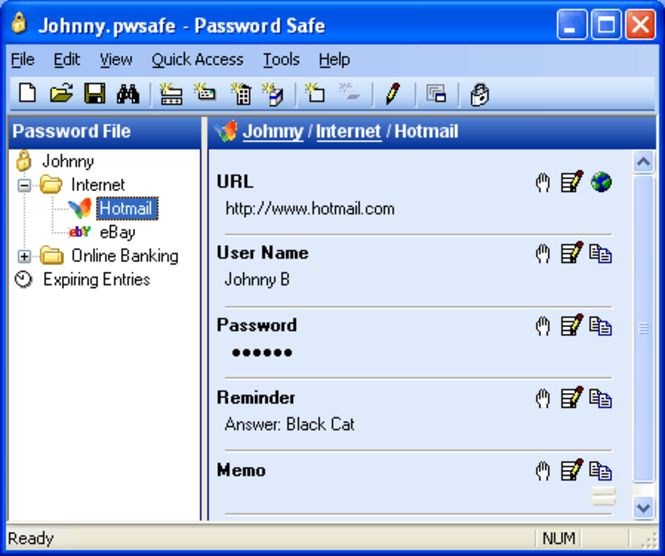Viewport: 665px width, 556px height.
Task: Open the View menu
Action: tap(116, 59)
